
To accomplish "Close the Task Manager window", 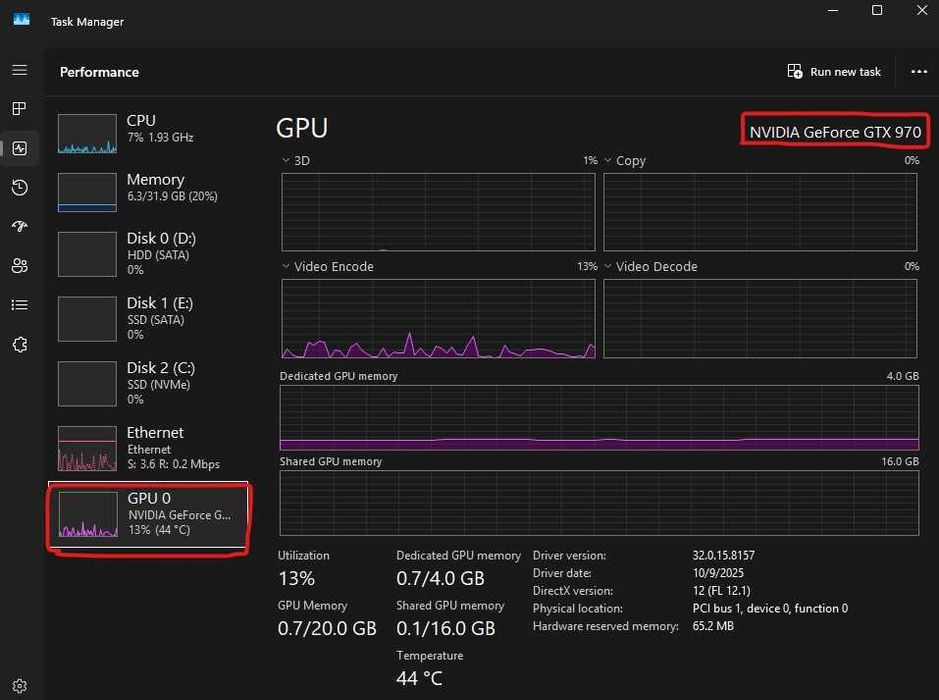I will click(x=922, y=10).
